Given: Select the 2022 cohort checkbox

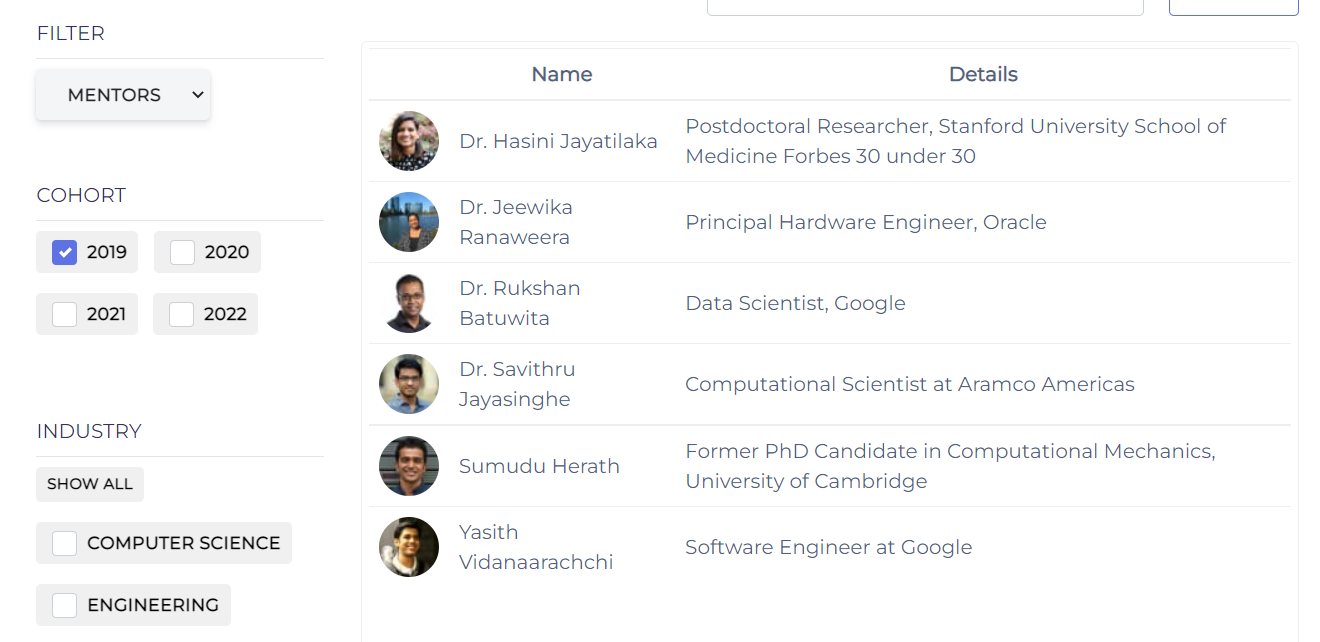Looking at the screenshot, I should (181, 314).
